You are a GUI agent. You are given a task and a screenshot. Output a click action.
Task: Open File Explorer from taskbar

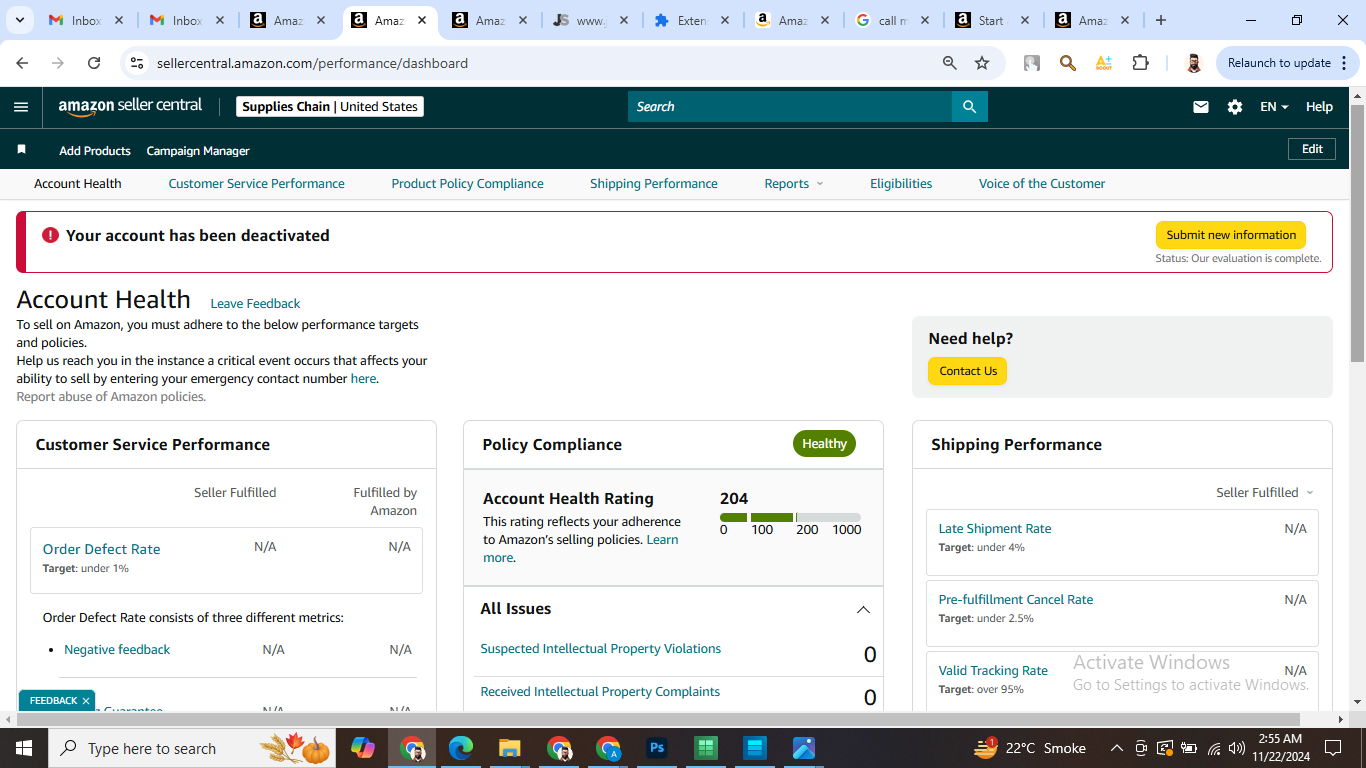(510, 748)
